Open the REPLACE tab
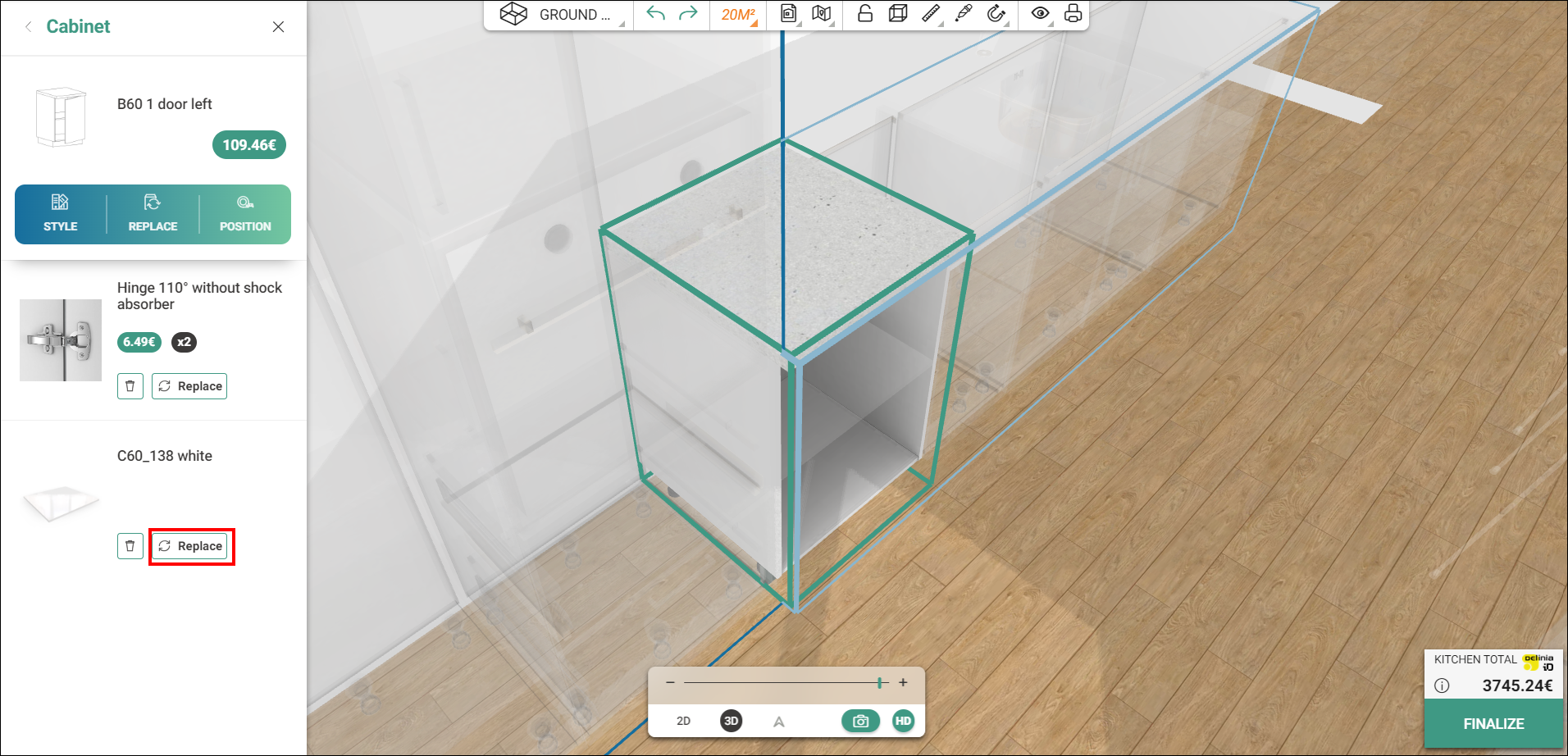The width and height of the screenshot is (1568, 756). click(x=153, y=214)
